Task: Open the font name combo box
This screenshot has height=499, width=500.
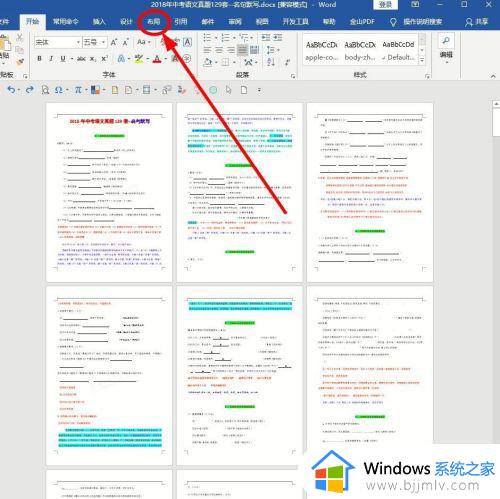Action: point(58,42)
